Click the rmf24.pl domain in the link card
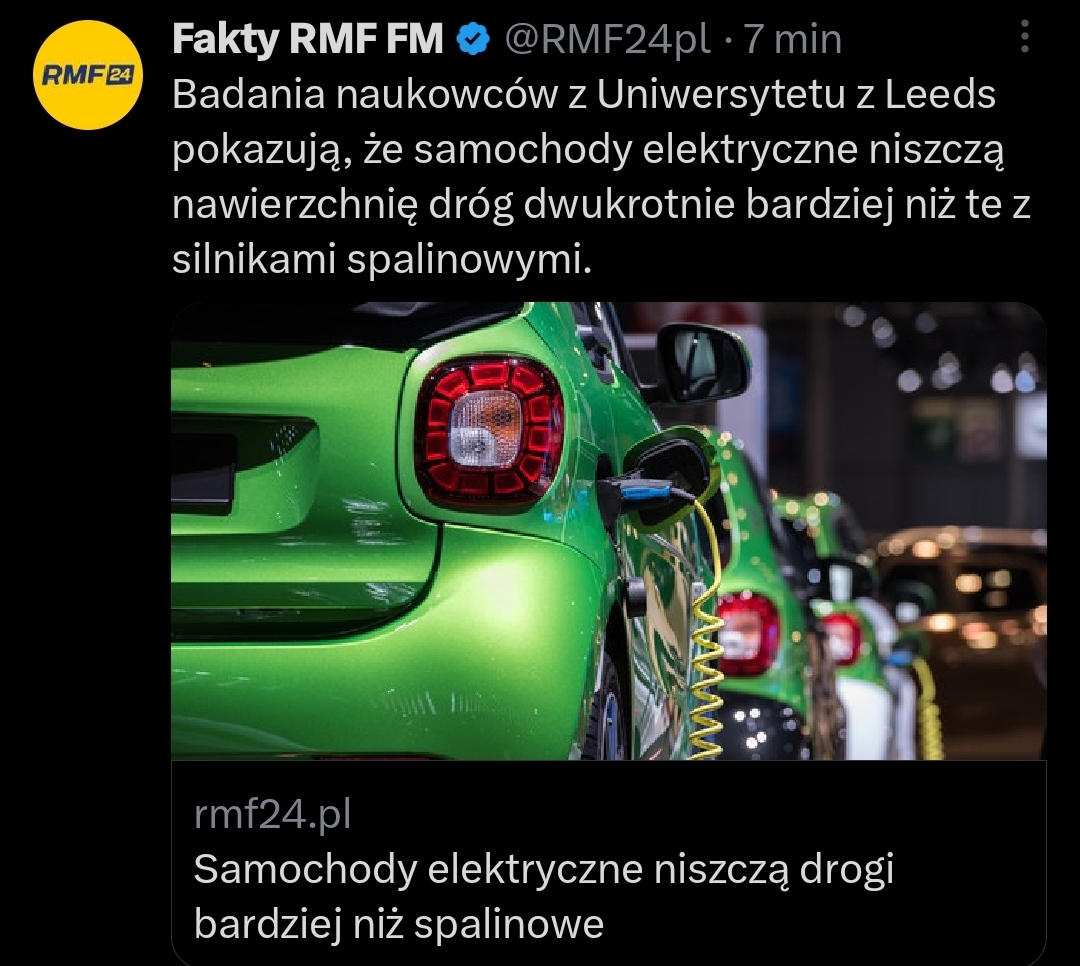This screenshot has height=966, width=1080. point(273,815)
